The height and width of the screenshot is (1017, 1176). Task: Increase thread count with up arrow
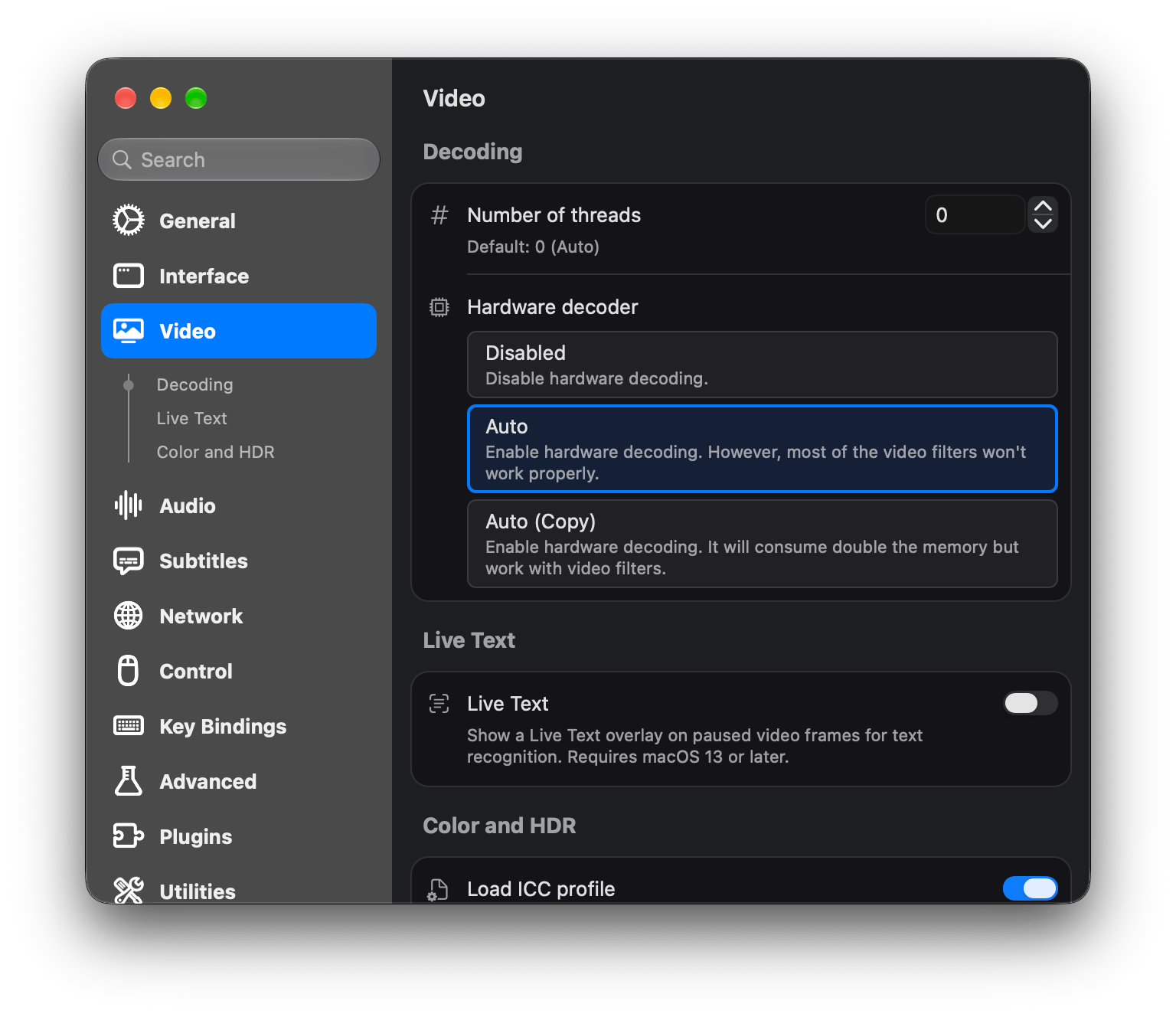(1043, 206)
